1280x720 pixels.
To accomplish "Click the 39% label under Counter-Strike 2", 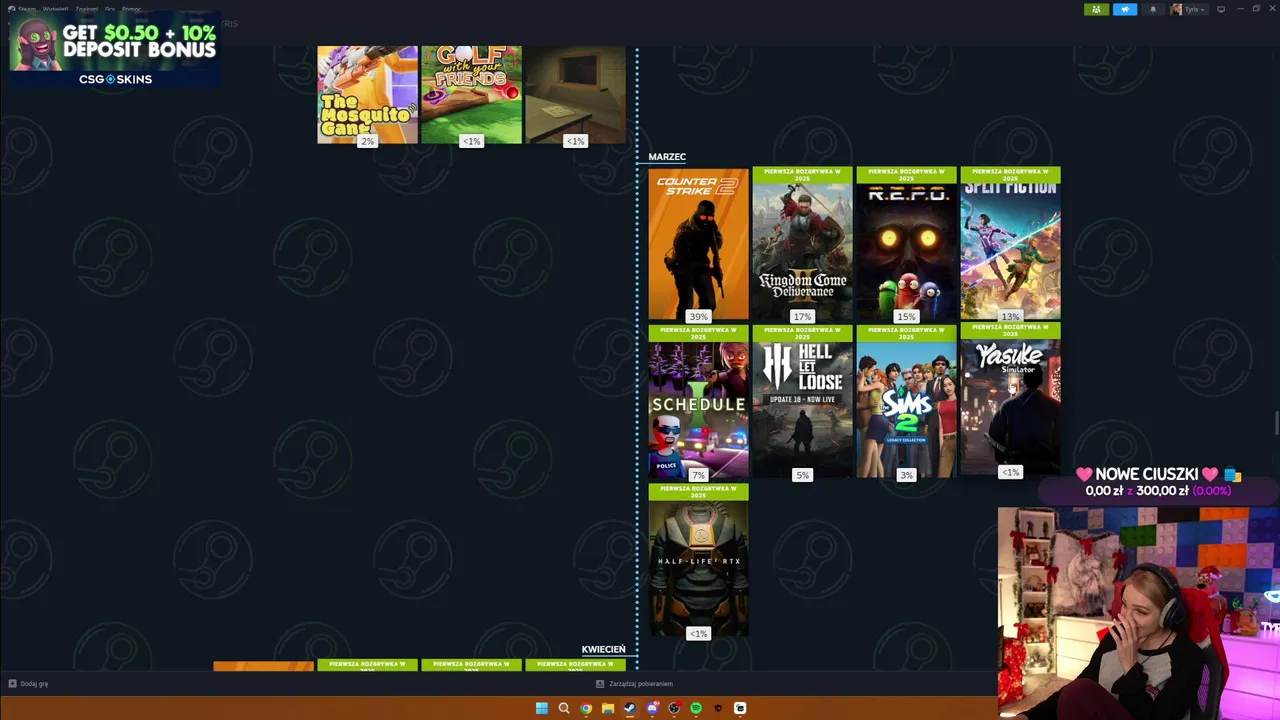I will [x=698, y=317].
